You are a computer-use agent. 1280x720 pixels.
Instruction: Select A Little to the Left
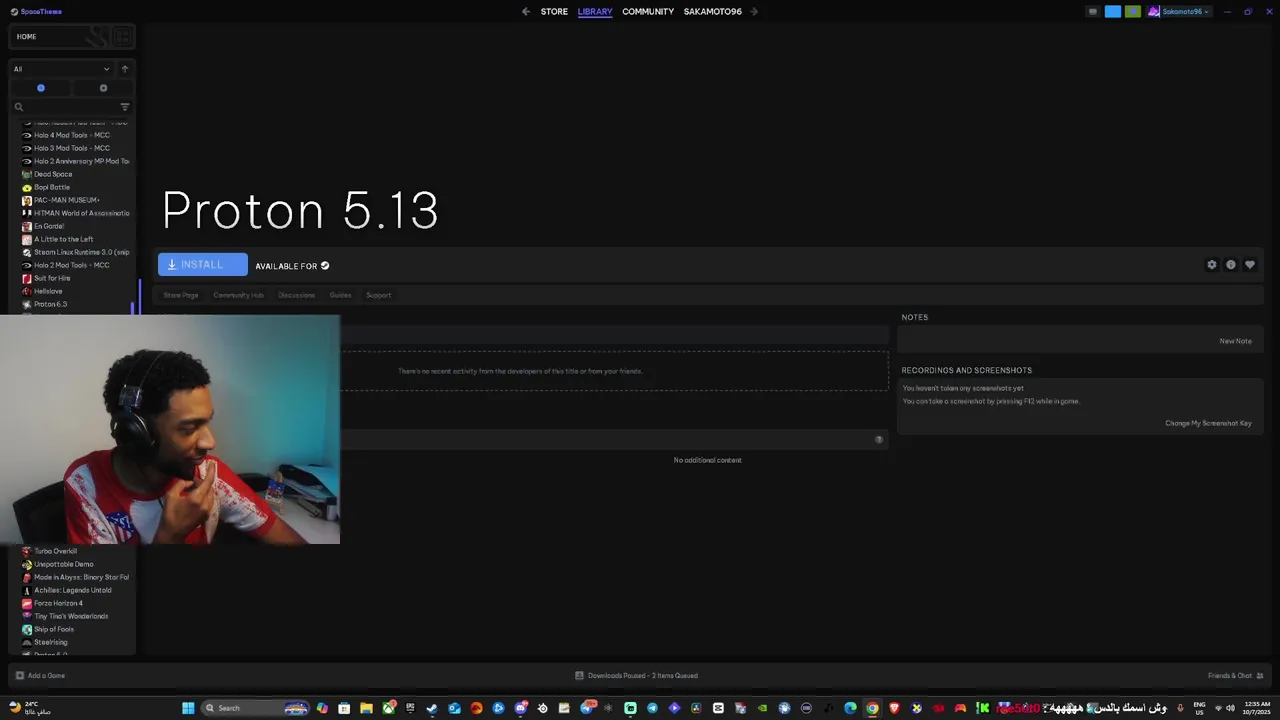(x=63, y=239)
